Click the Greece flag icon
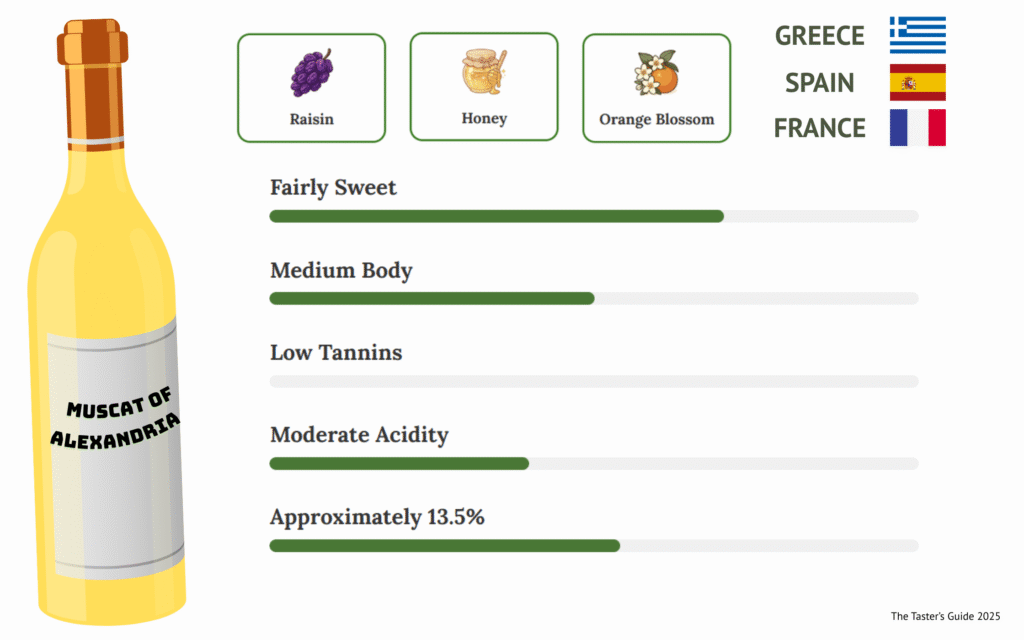This screenshot has width=1024, height=640. (x=917, y=35)
